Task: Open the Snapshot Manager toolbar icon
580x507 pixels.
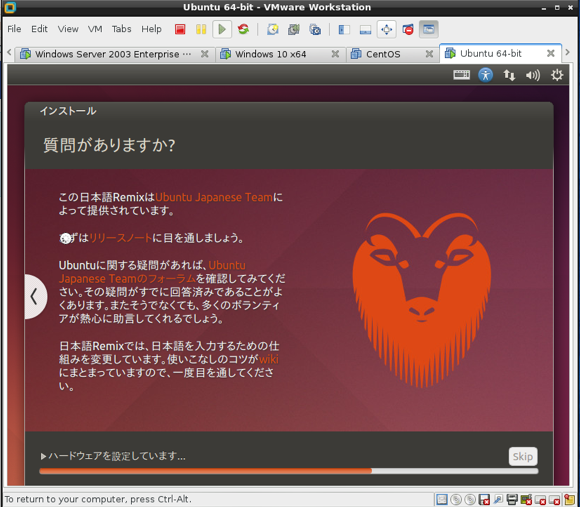Action: pyautogui.click(x=315, y=29)
